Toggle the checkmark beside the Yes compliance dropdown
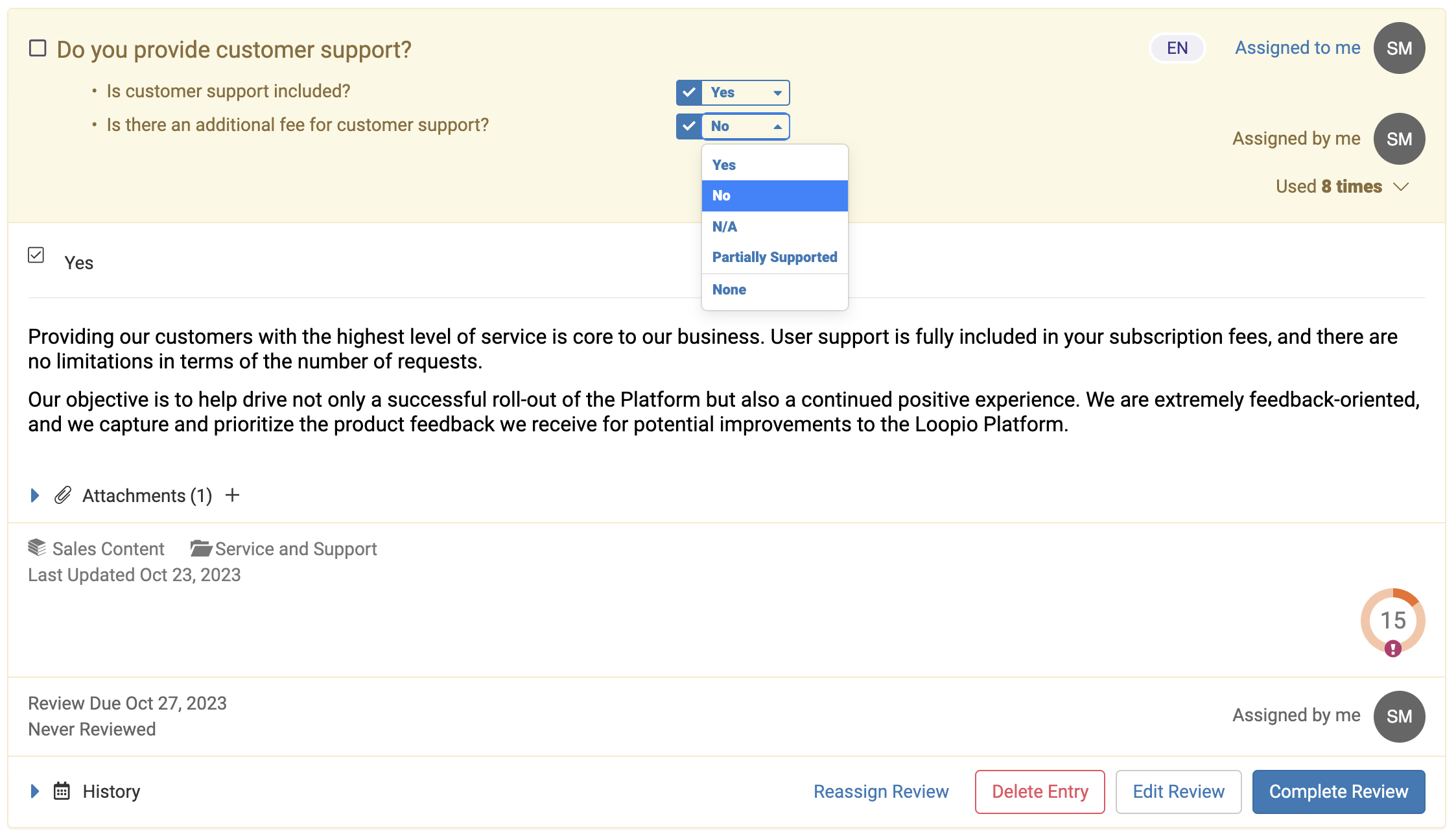 pos(688,92)
